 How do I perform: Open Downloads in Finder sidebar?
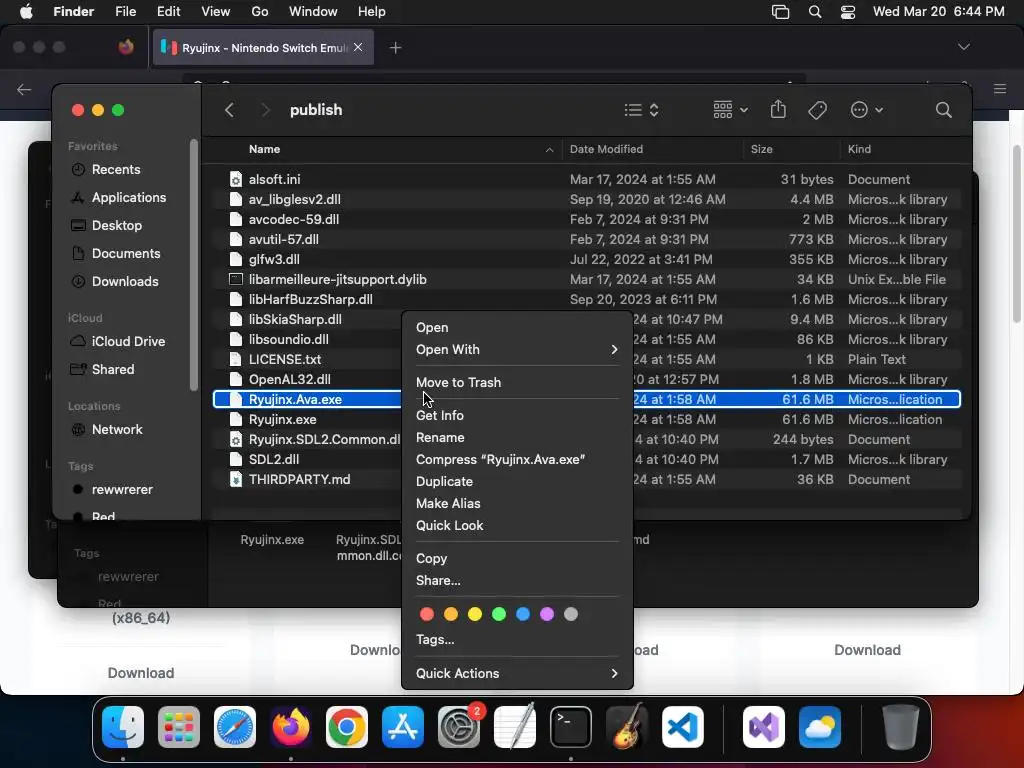pos(125,281)
